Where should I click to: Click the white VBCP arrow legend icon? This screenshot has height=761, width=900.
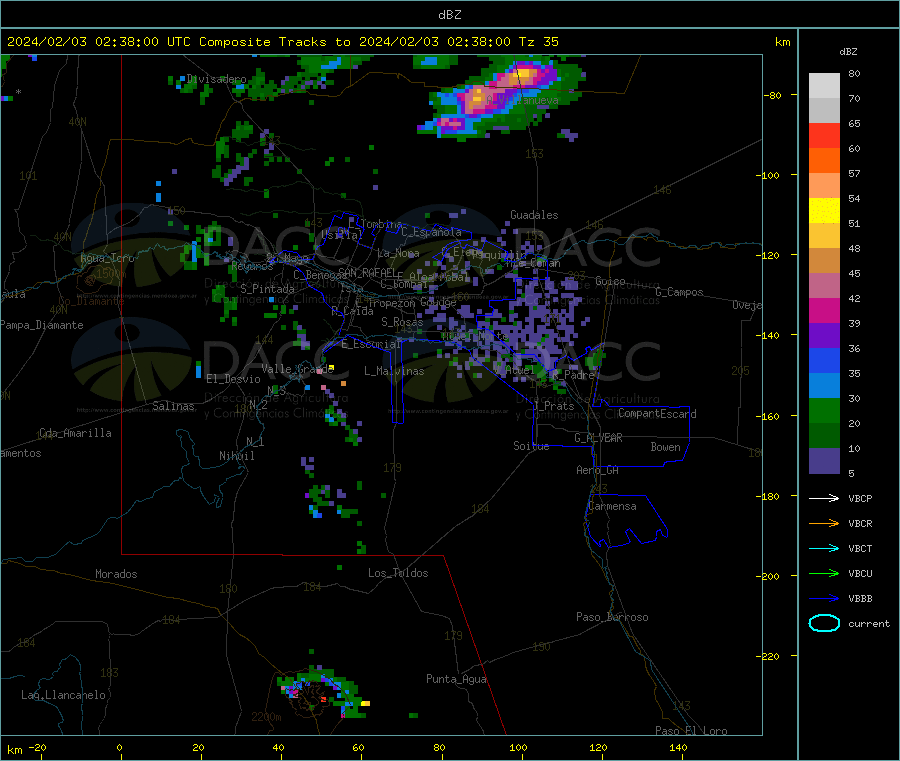click(824, 498)
